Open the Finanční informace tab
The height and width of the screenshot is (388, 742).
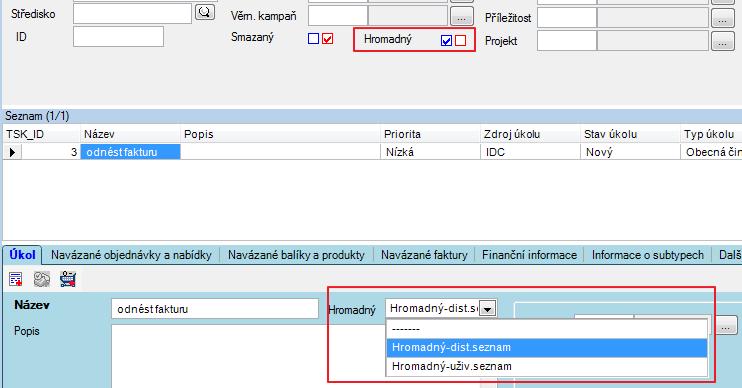(530, 256)
